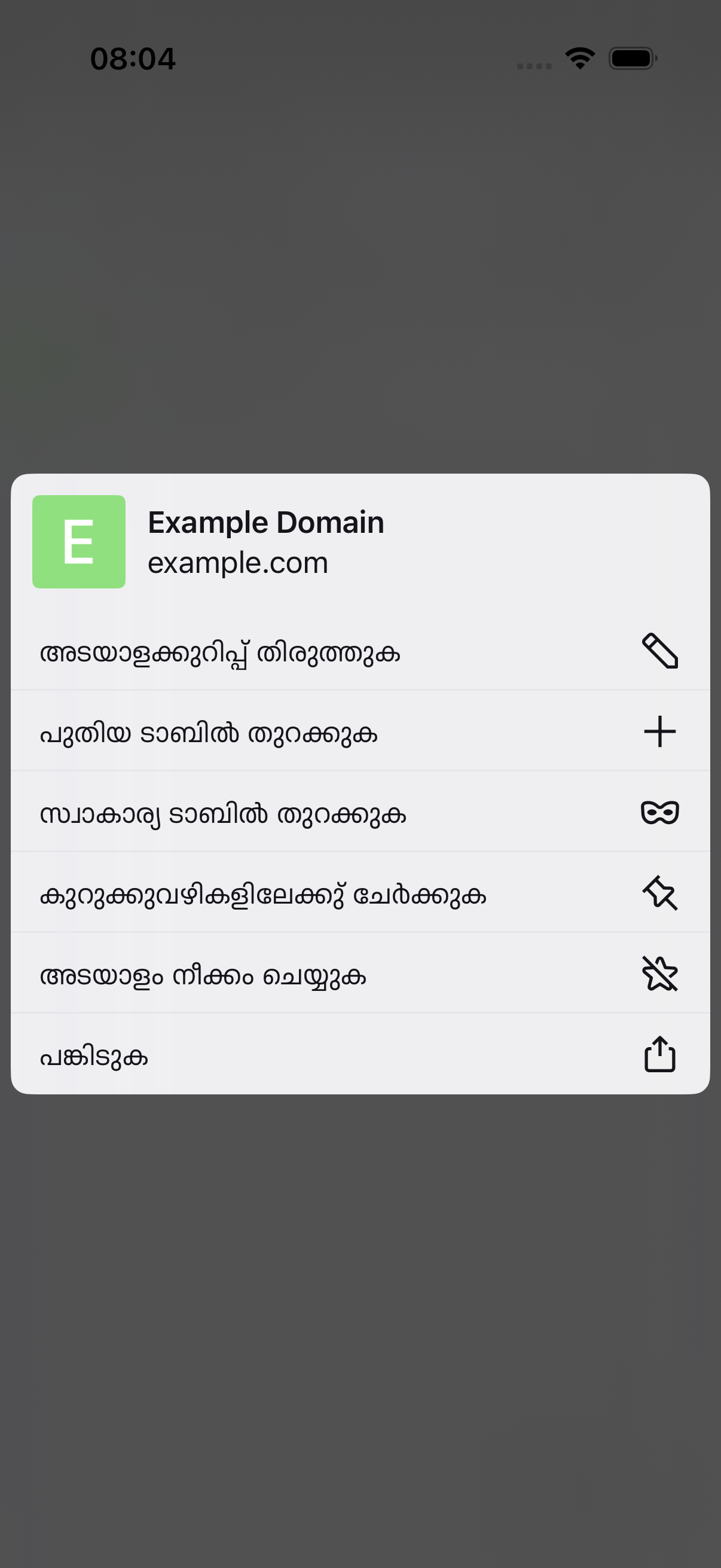Choose the "പങ്കിടുക" share option
721x1568 pixels.
(x=360, y=1054)
